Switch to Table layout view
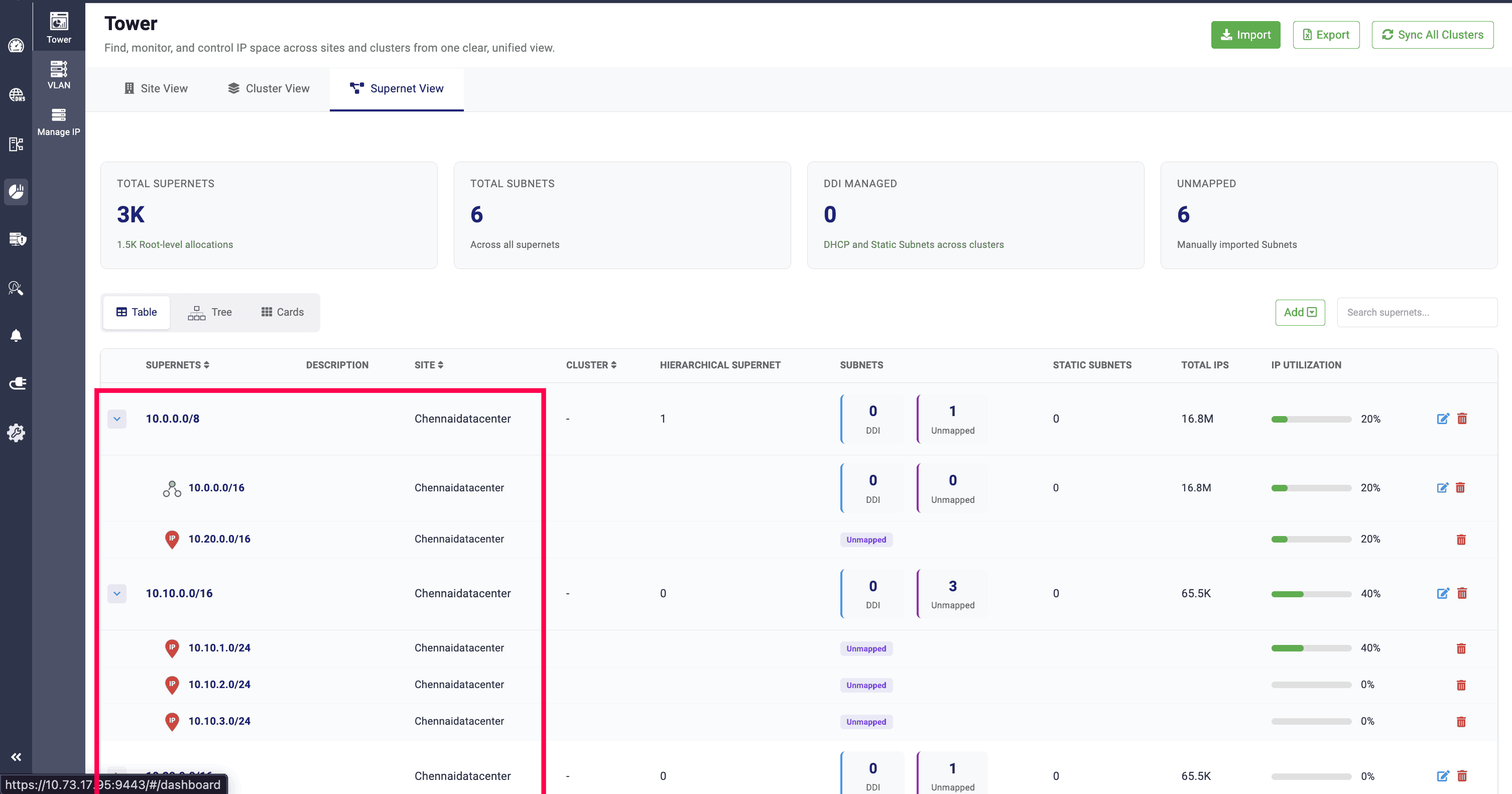1512x794 pixels. click(136, 312)
